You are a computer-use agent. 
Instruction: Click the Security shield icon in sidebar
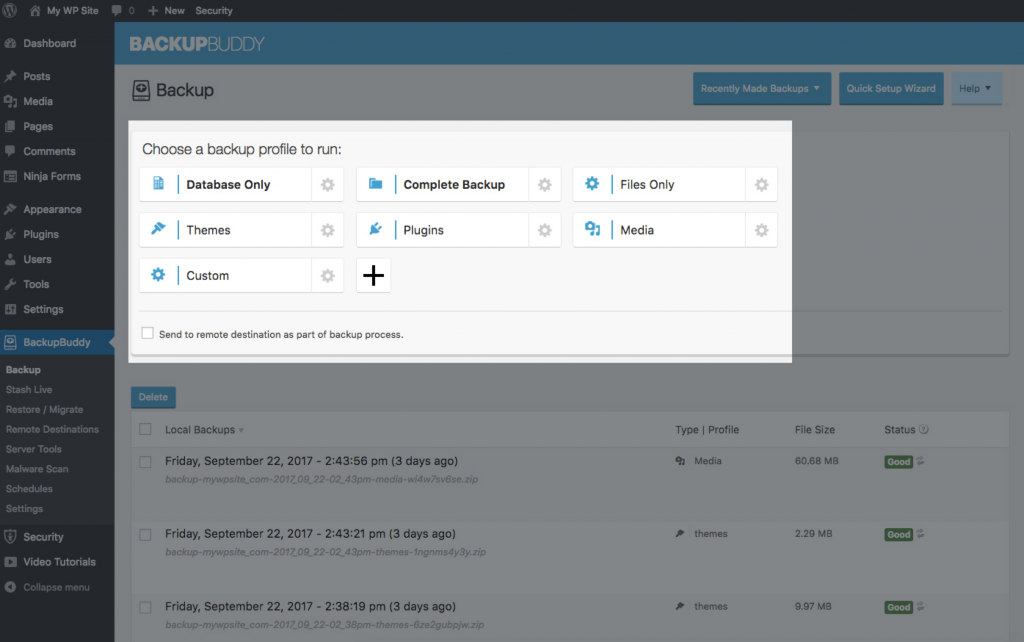[x=10, y=537]
